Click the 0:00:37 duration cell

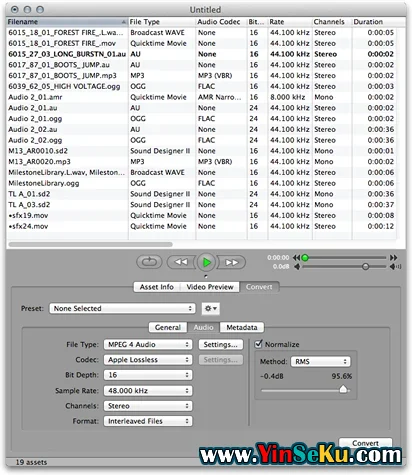pyautogui.click(x=381, y=205)
